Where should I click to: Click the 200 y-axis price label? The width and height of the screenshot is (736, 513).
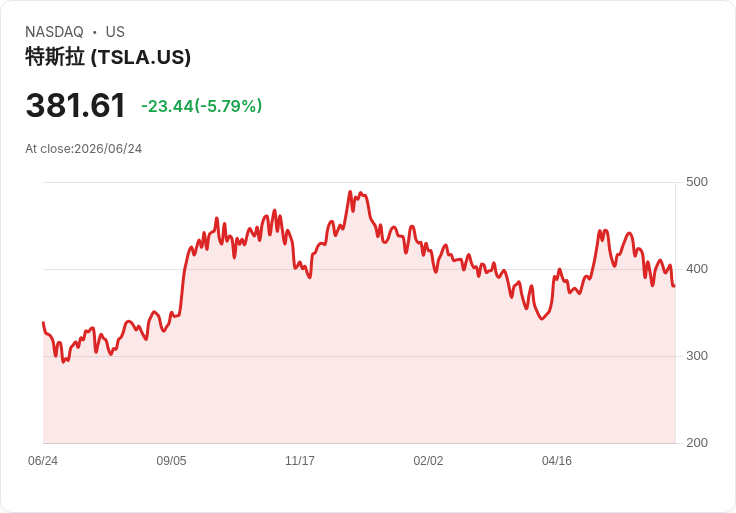click(x=697, y=443)
